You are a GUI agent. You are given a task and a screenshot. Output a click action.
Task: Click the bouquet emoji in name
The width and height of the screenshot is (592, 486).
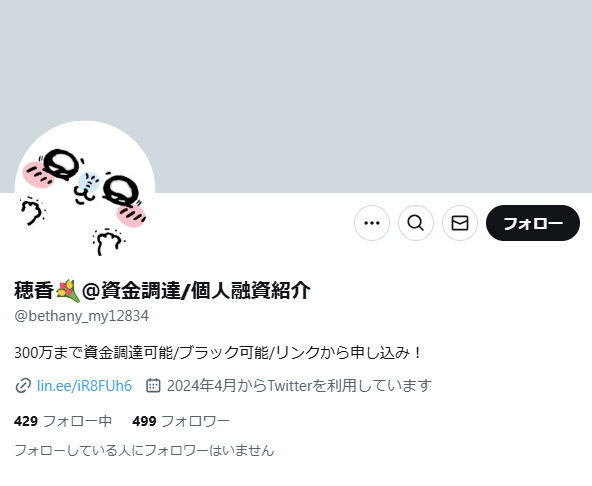68,291
